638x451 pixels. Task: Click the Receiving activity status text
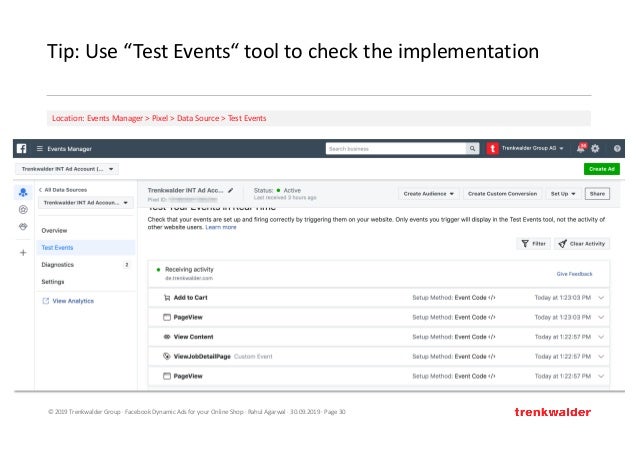tap(189, 269)
